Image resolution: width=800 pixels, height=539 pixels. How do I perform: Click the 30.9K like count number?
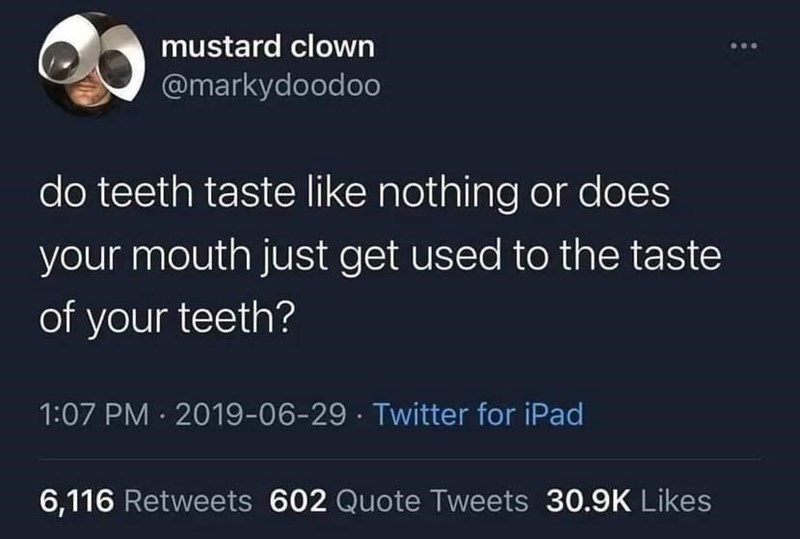[588, 501]
